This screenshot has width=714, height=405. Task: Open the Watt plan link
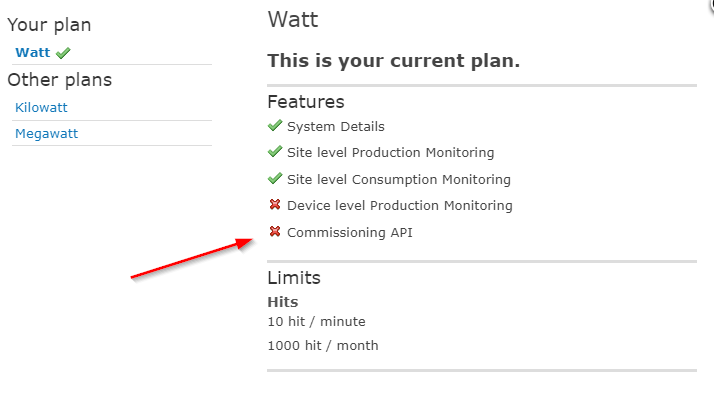[33, 53]
